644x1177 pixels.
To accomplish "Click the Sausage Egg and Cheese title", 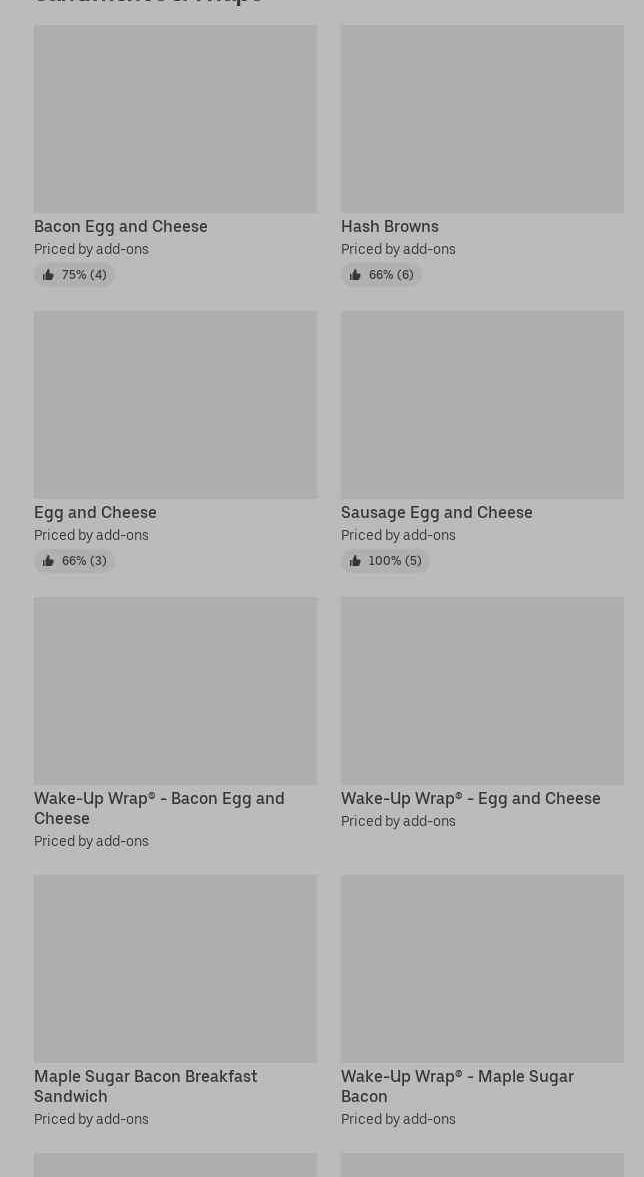I will [x=437, y=512].
